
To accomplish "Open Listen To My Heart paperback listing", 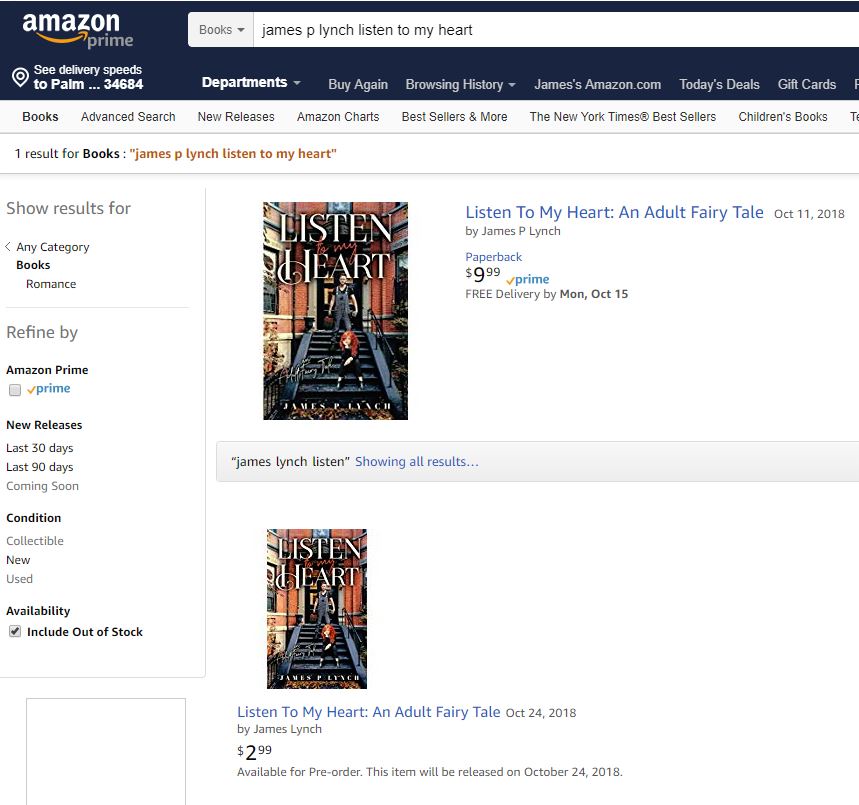I will (x=613, y=213).
